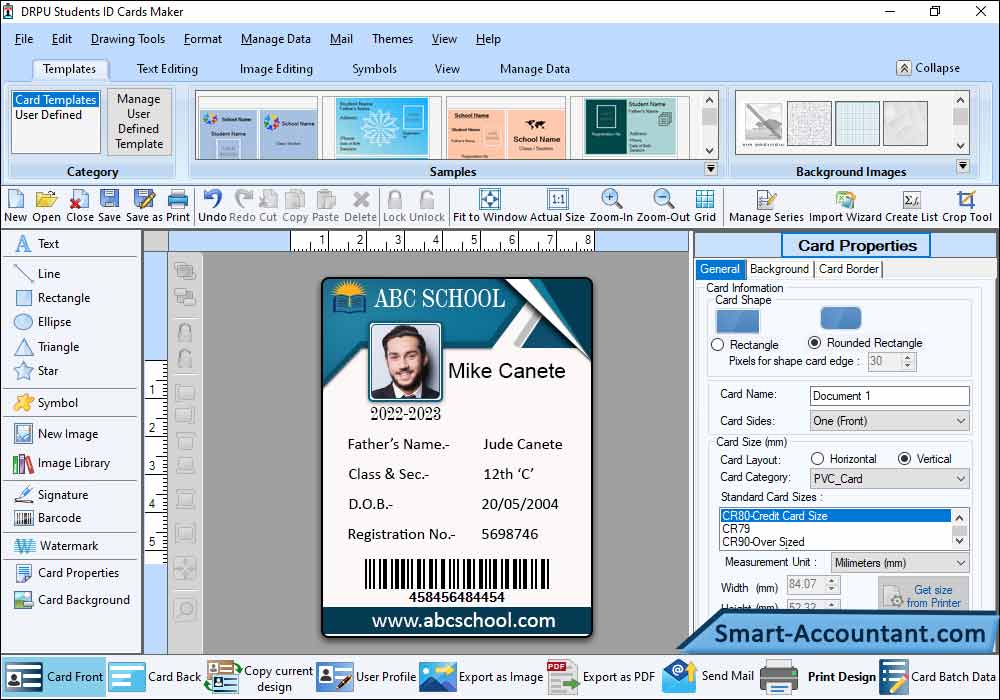
Task: Open the Card Sides dropdown
Action: pyautogui.click(x=889, y=421)
